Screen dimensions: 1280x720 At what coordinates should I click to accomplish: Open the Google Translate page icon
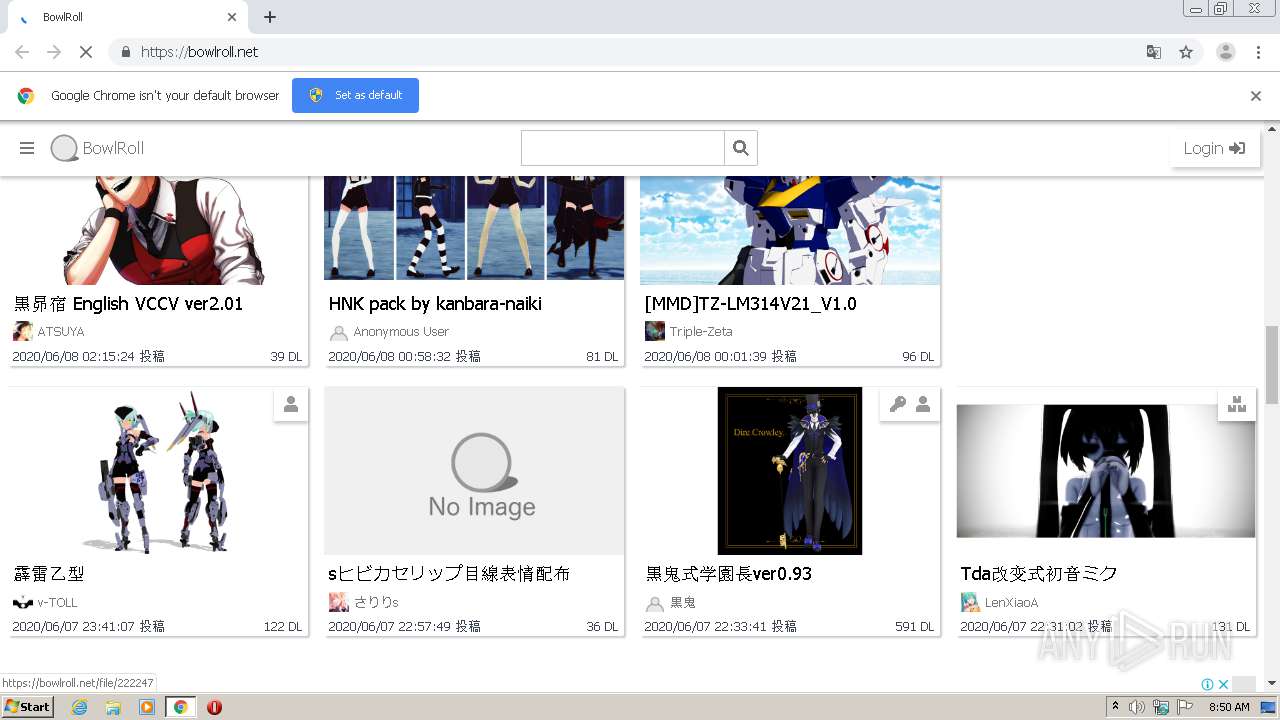click(x=1153, y=52)
